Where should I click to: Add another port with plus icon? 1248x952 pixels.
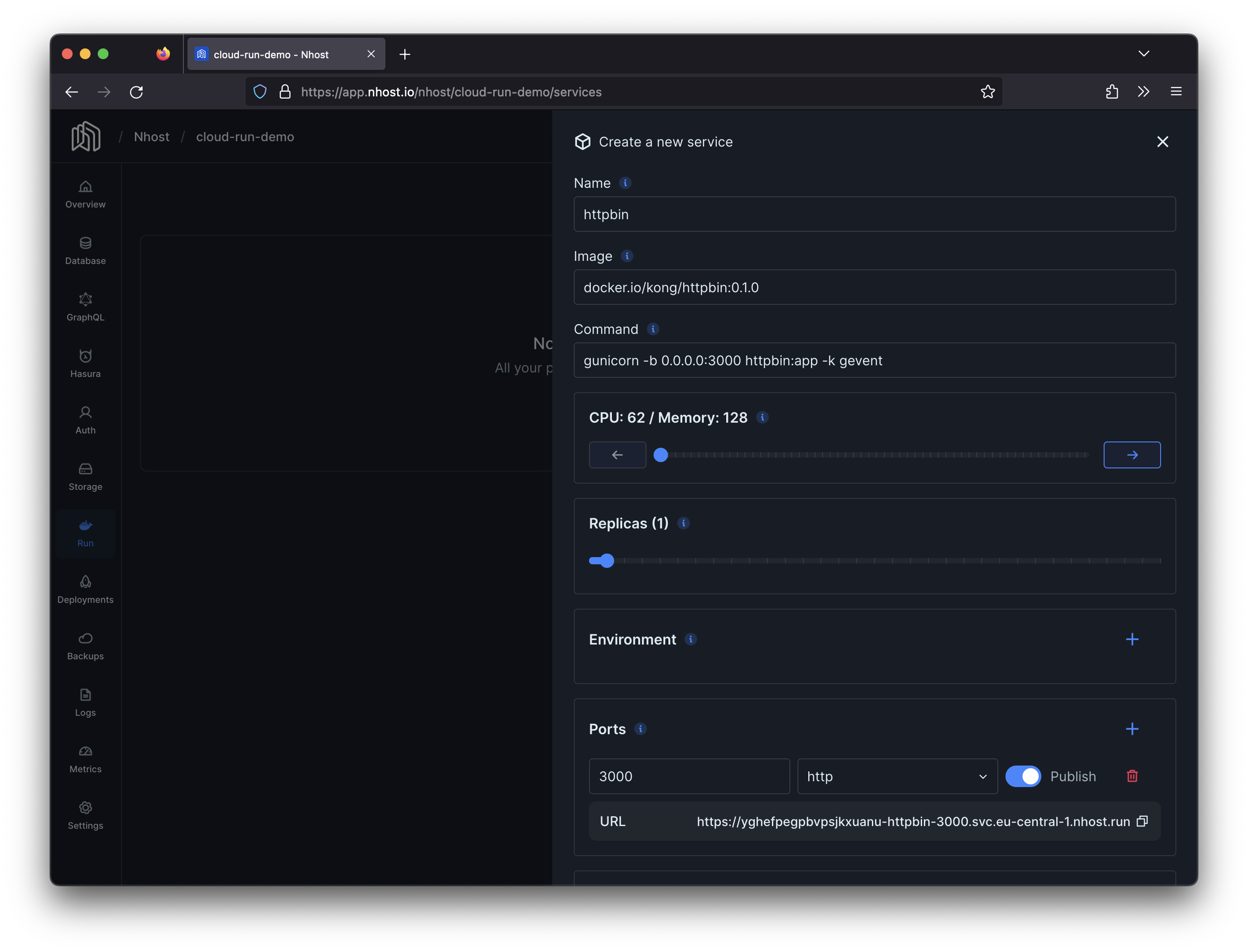(x=1132, y=729)
